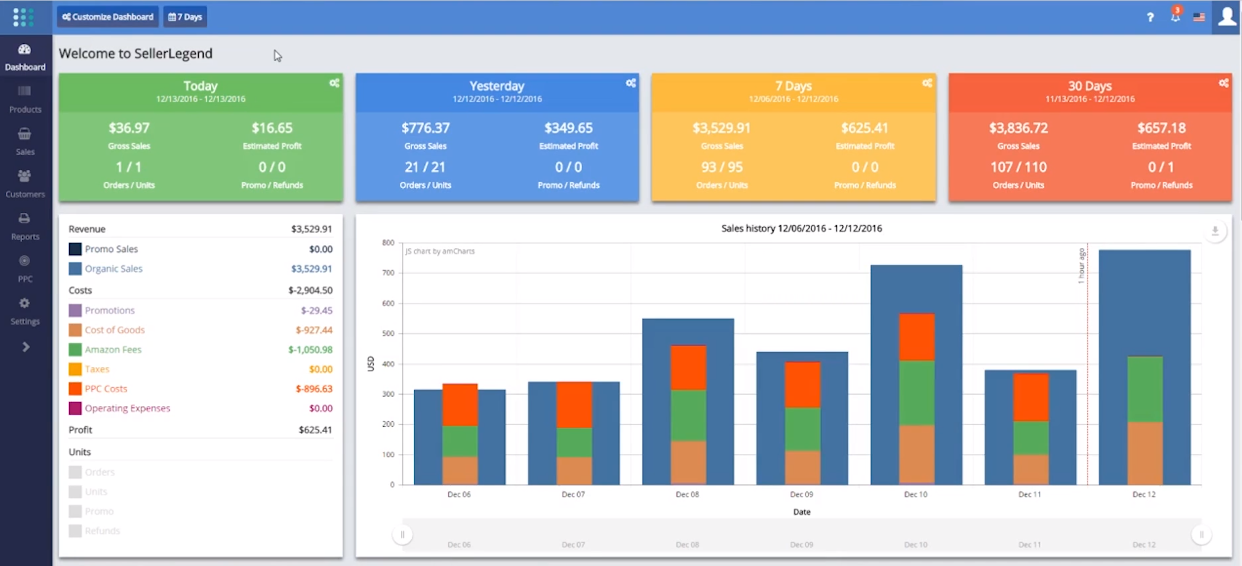Open the 7 Days date range button

tap(185, 17)
